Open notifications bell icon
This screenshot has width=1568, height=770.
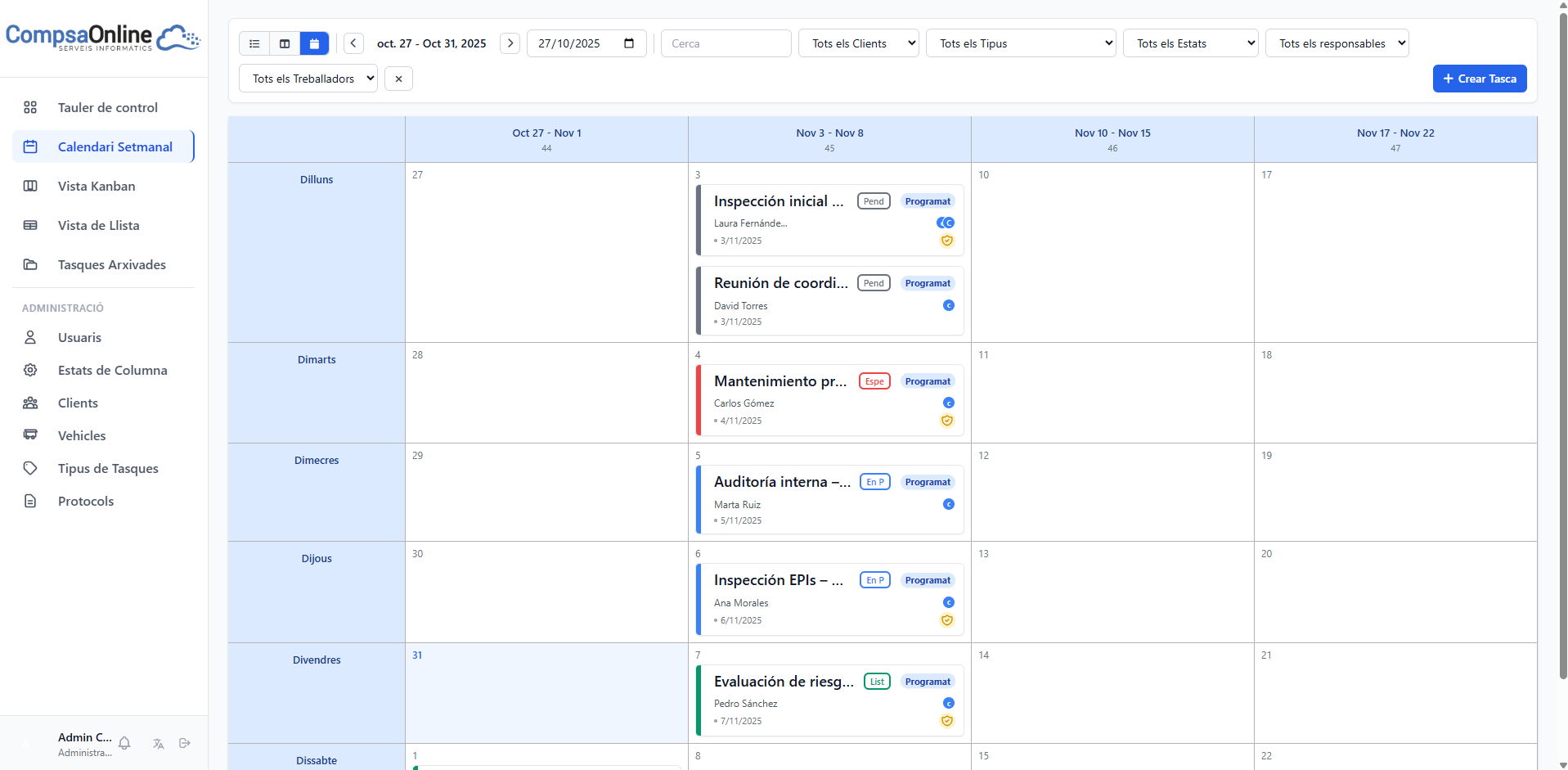coord(124,743)
